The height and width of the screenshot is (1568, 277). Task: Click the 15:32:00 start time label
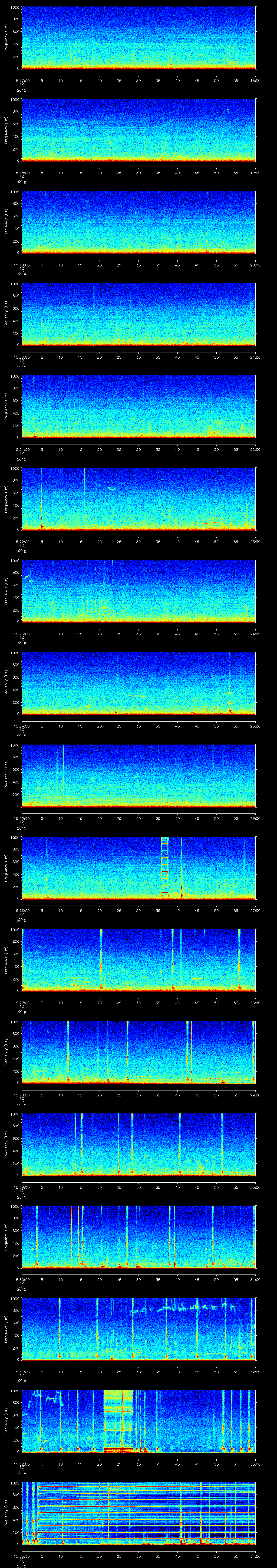tap(21, 1464)
